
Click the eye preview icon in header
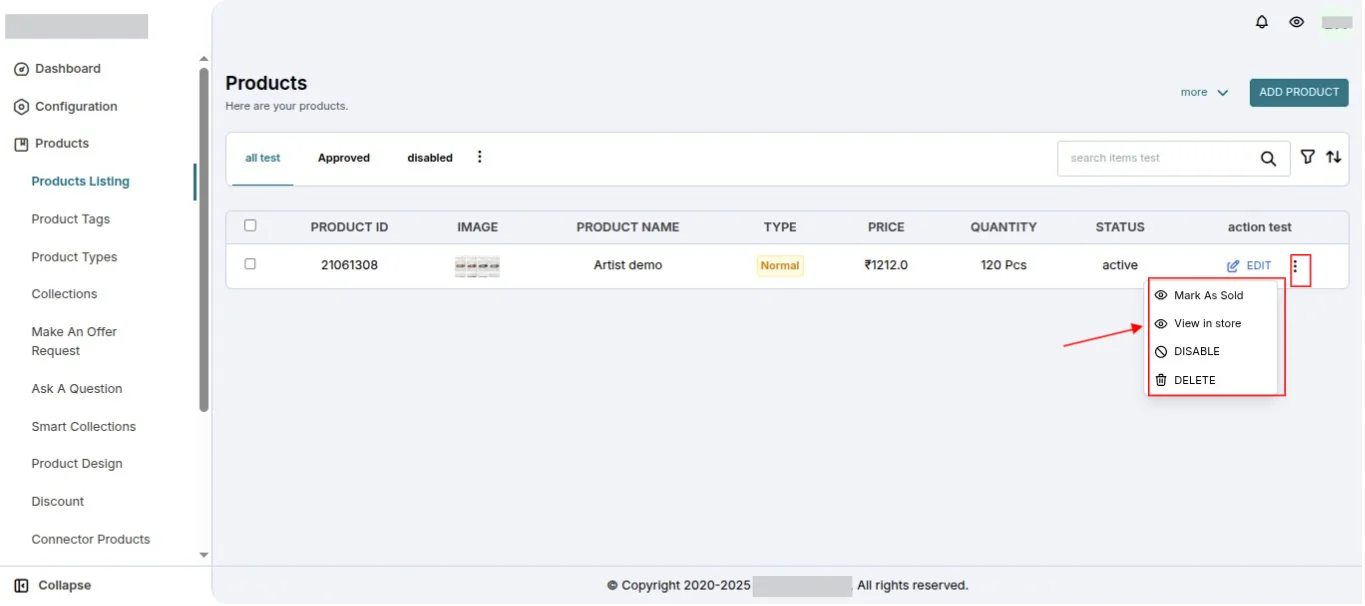pyautogui.click(x=1296, y=22)
